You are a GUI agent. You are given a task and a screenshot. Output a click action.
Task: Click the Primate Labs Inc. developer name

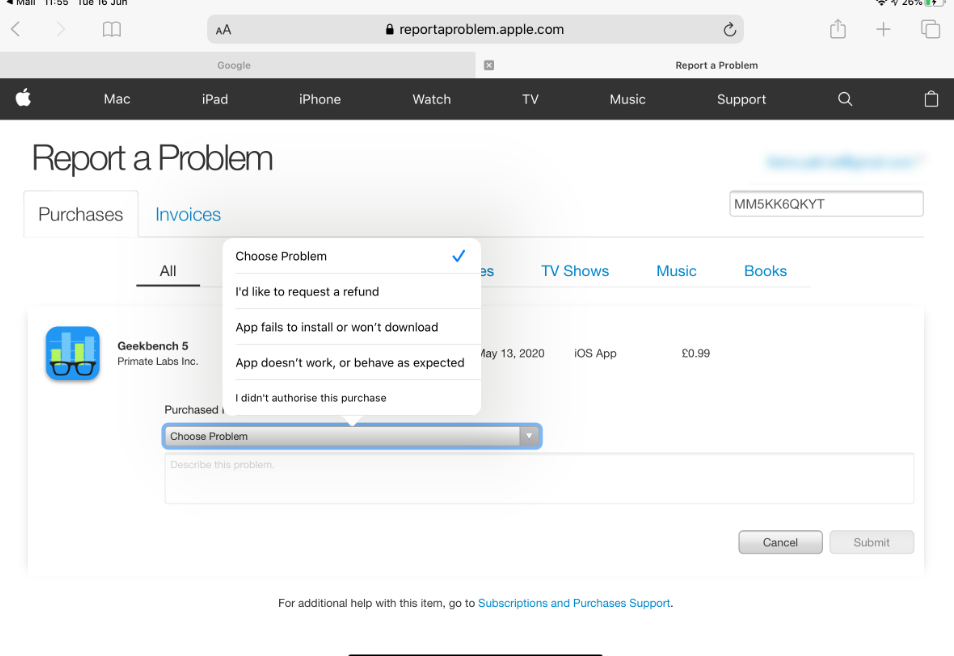pyautogui.click(x=158, y=361)
